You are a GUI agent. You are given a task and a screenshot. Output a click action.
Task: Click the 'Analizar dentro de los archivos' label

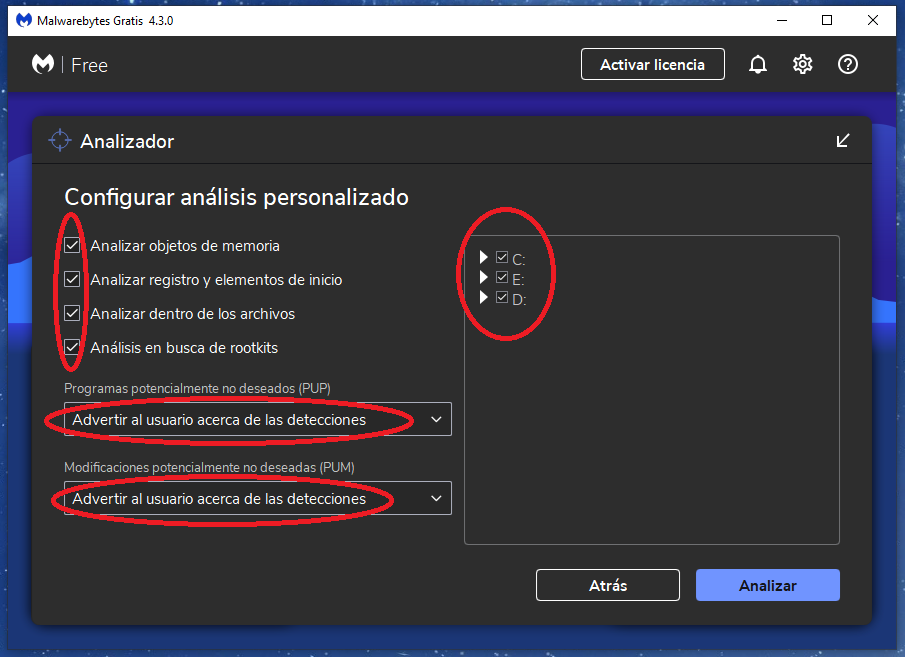[192, 314]
